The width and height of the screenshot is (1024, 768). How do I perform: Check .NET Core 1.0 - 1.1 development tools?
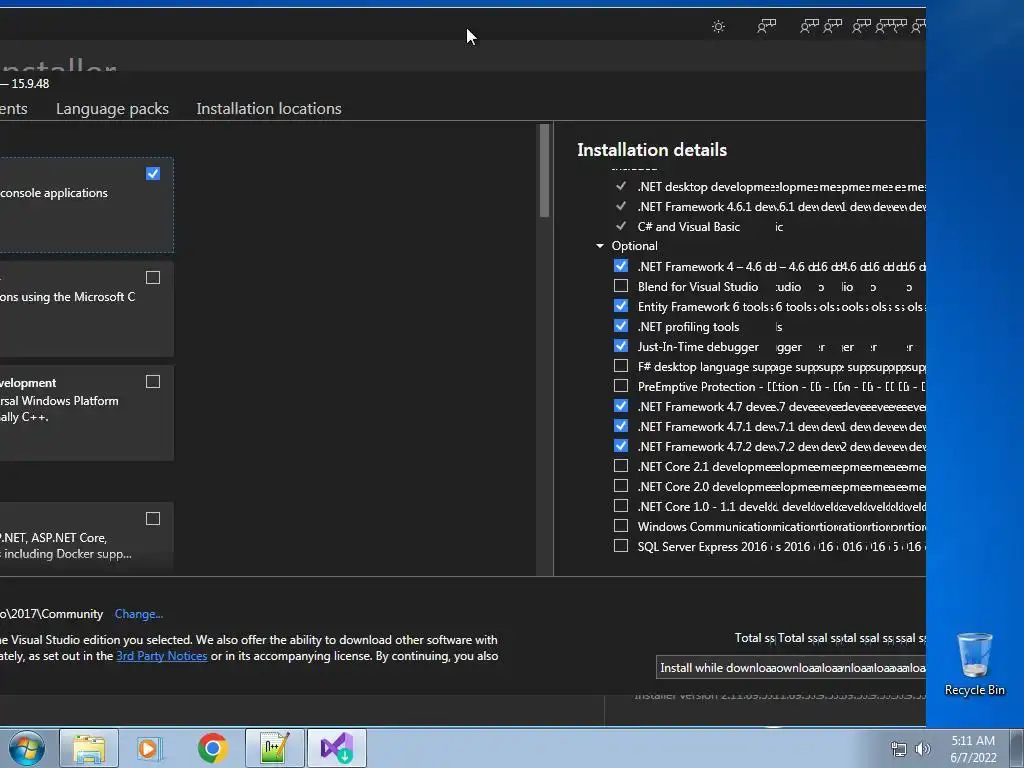pyautogui.click(x=621, y=506)
